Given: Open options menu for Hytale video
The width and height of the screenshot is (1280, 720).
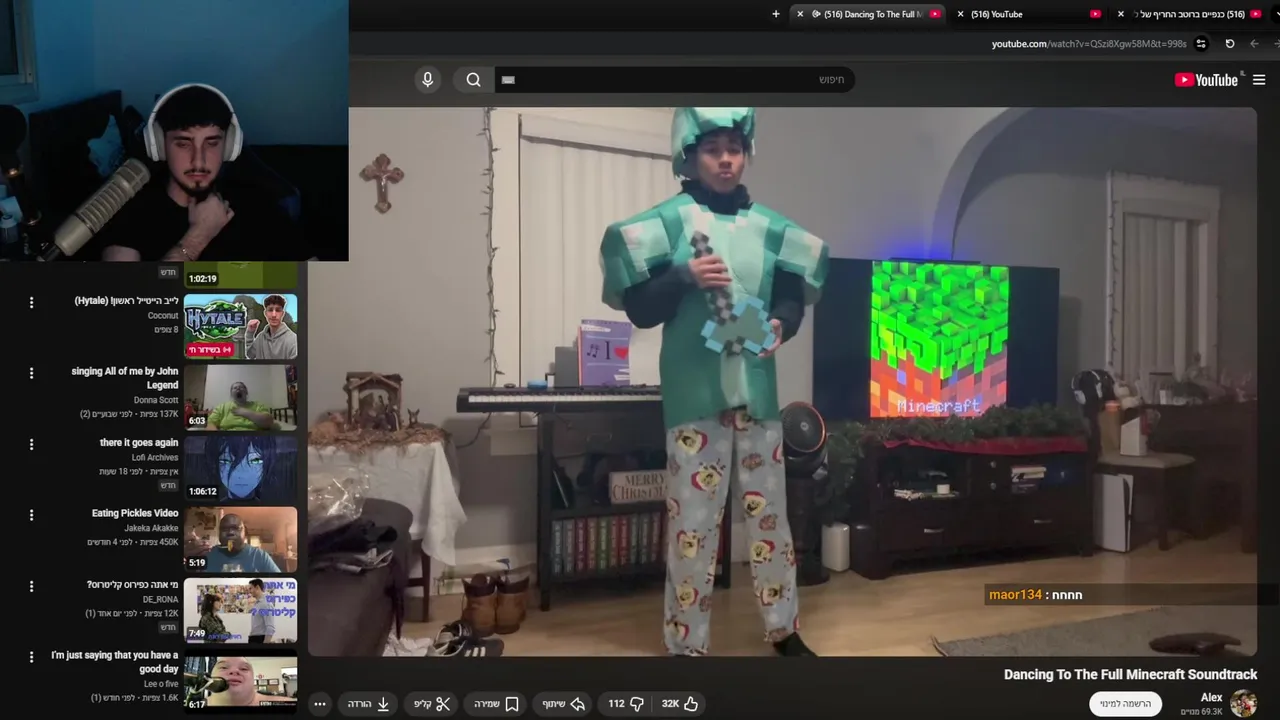Looking at the screenshot, I should pyautogui.click(x=31, y=302).
